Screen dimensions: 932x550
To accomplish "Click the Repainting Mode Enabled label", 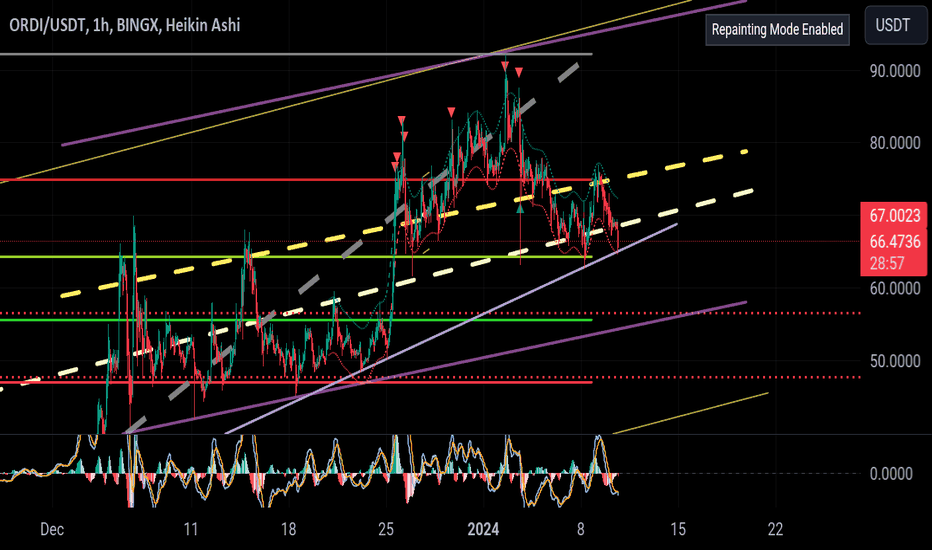I will 777,29.
